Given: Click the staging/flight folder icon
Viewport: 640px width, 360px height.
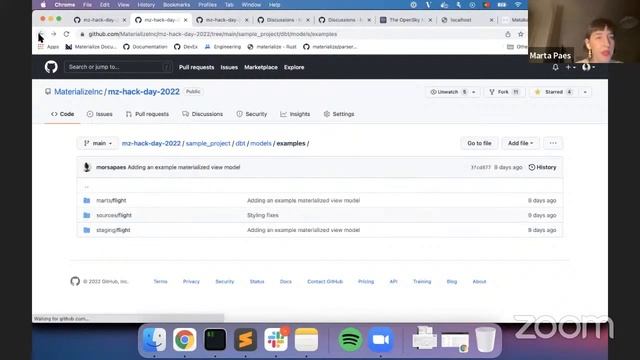Looking at the screenshot, I should [x=87, y=230].
